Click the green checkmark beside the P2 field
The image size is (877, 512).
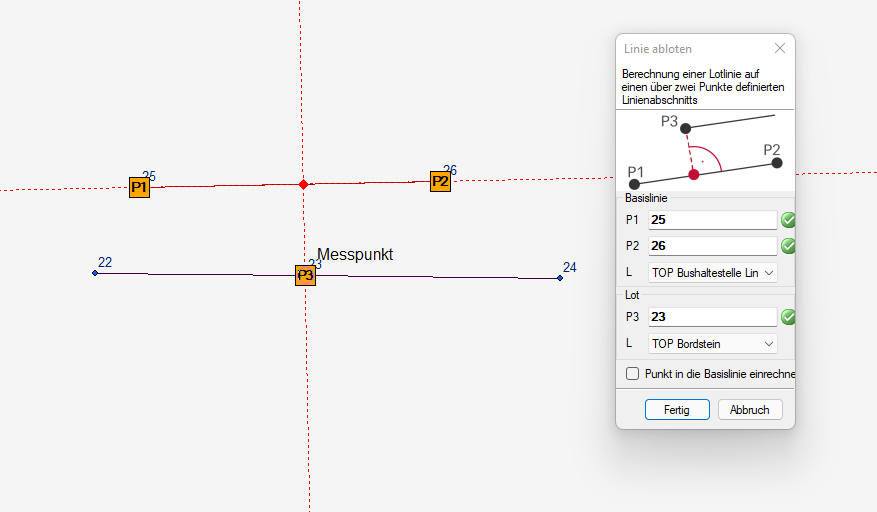(788, 246)
